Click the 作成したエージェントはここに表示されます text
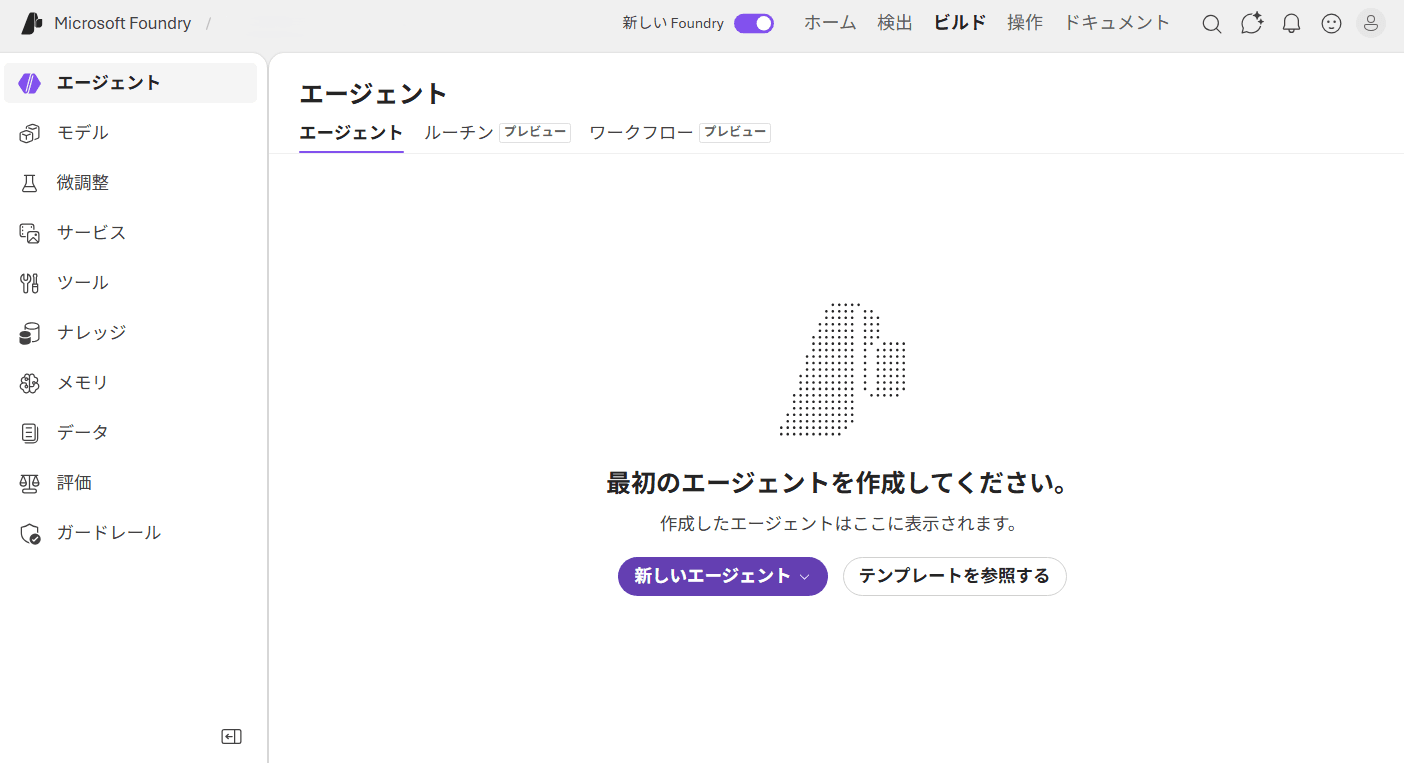The image size is (1404, 763). point(838,524)
